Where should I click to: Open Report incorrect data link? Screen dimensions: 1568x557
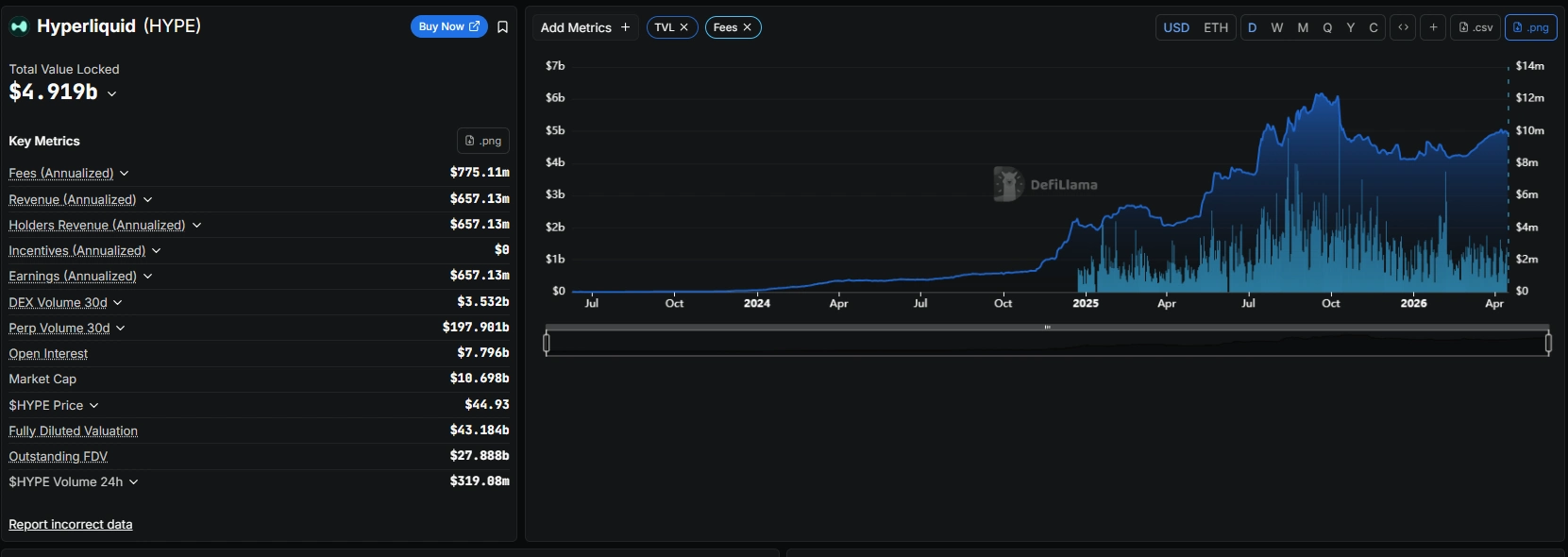click(71, 525)
